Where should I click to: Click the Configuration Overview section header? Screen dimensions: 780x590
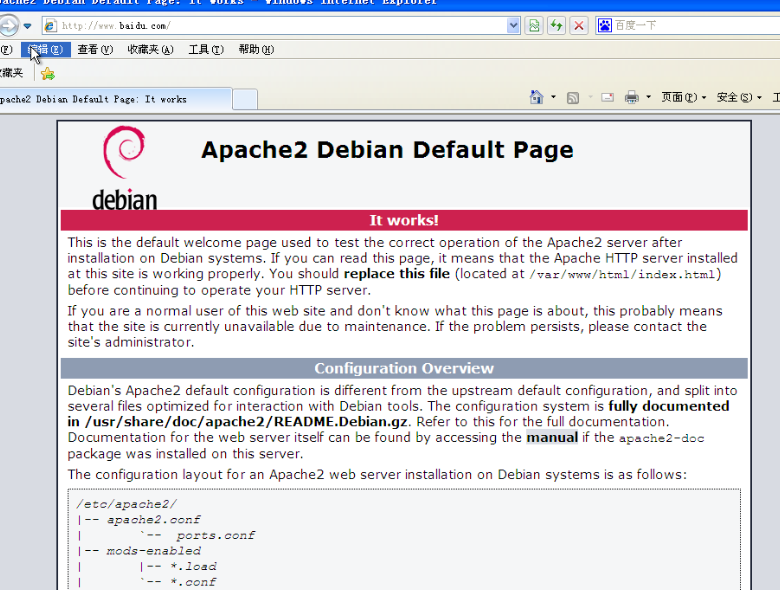pyautogui.click(x=404, y=368)
